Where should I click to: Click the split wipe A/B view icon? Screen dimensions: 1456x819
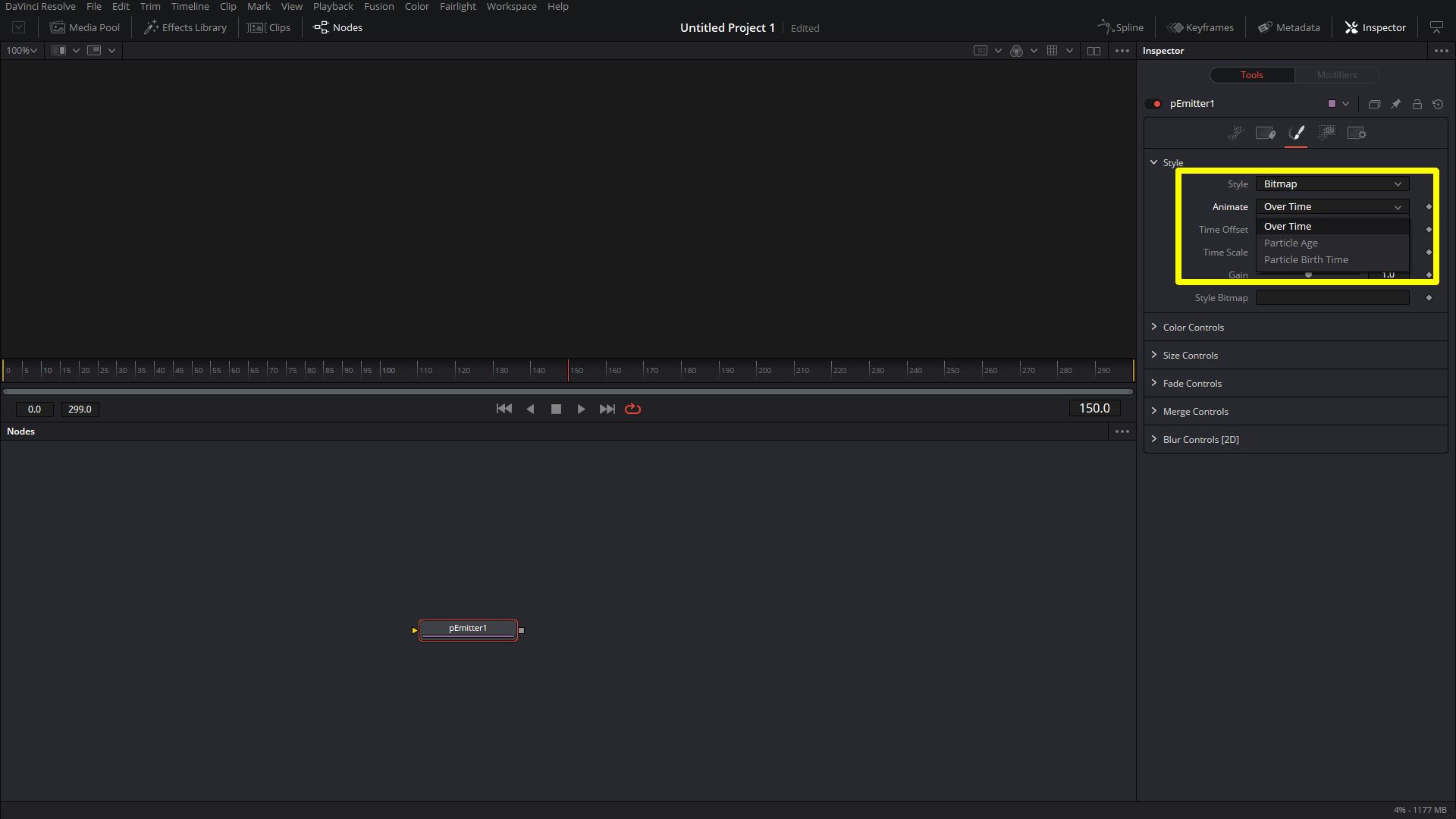(x=58, y=51)
